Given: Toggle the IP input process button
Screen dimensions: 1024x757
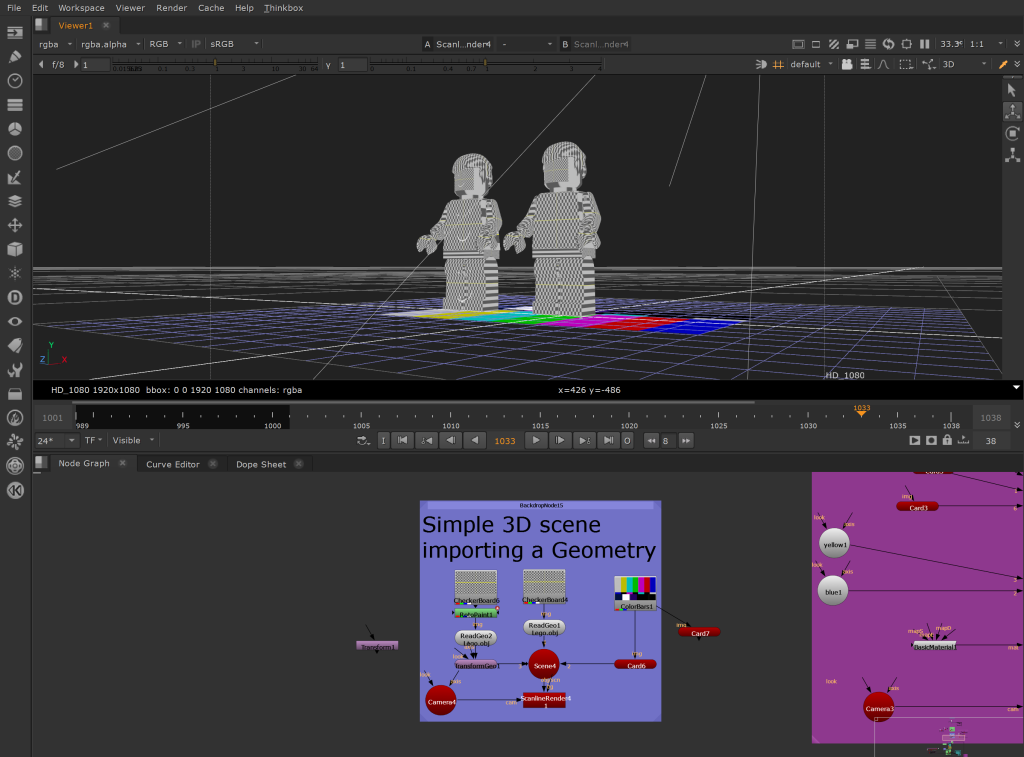Looking at the screenshot, I should [196, 44].
